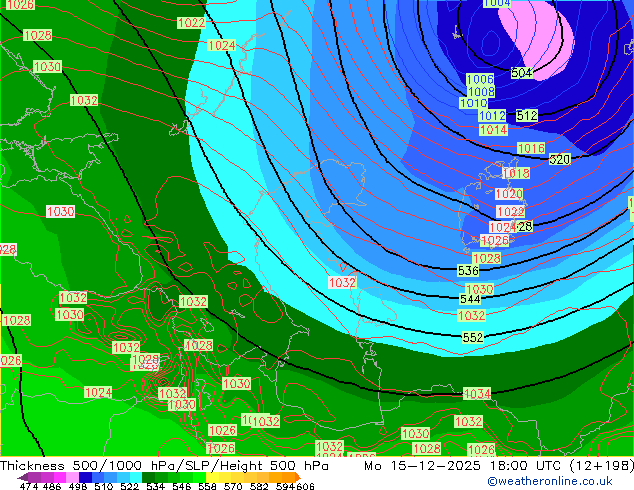Click legend value 546
This screenshot has height=490, width=634.
[182, 486]
